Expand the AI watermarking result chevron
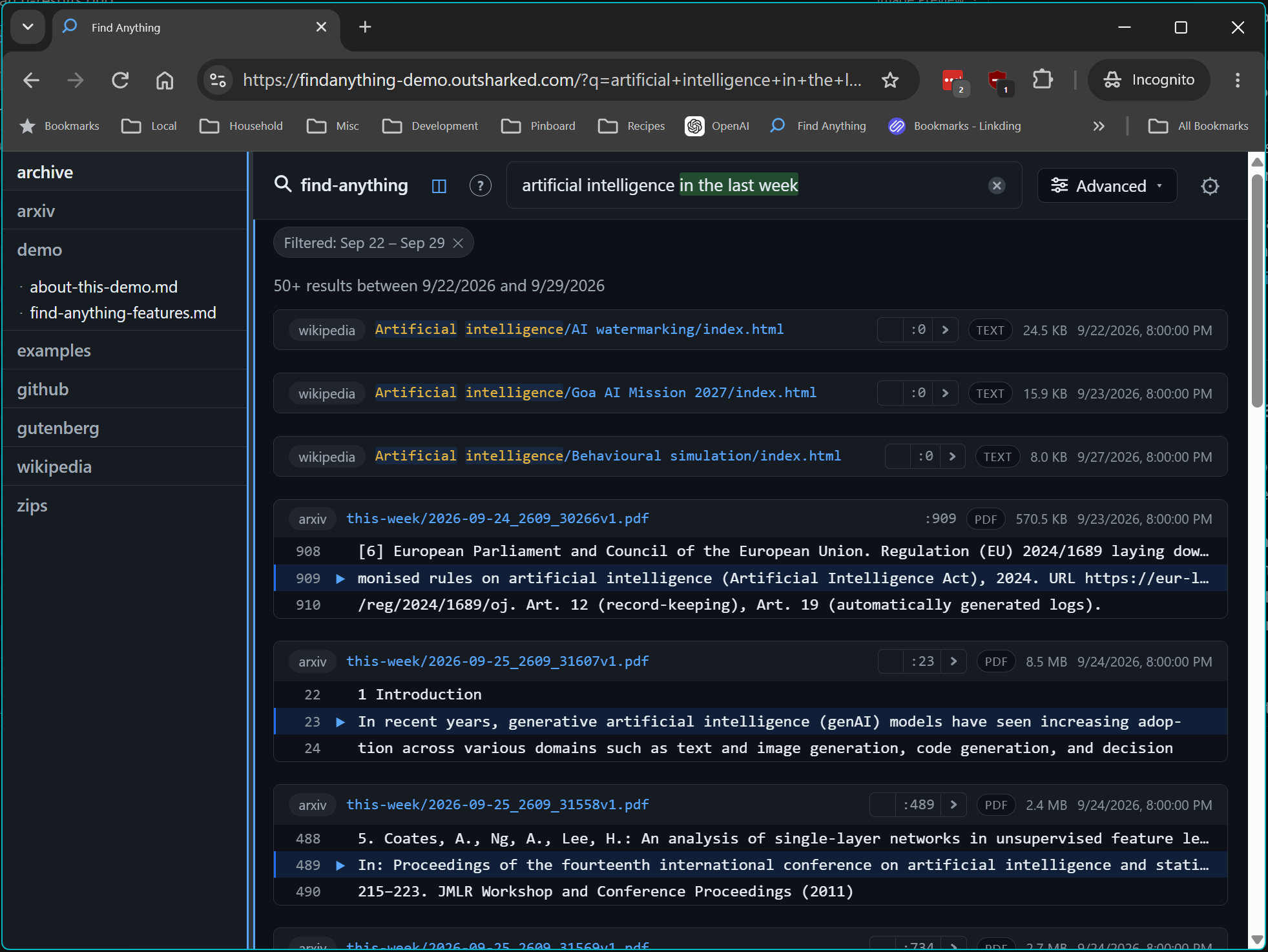 tap(945, 330)
